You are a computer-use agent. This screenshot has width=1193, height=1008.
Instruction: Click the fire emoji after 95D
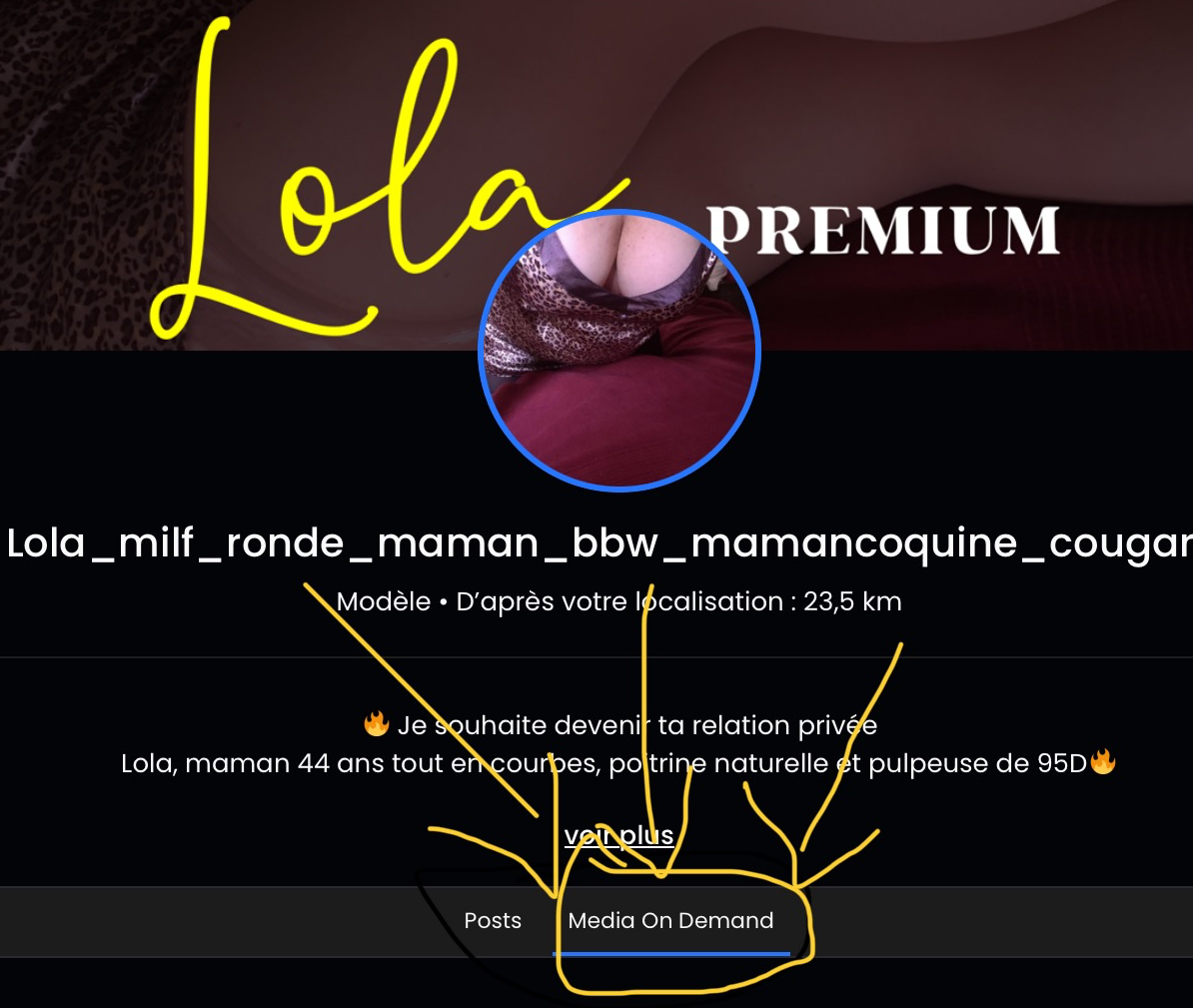tap(1102, 761)
